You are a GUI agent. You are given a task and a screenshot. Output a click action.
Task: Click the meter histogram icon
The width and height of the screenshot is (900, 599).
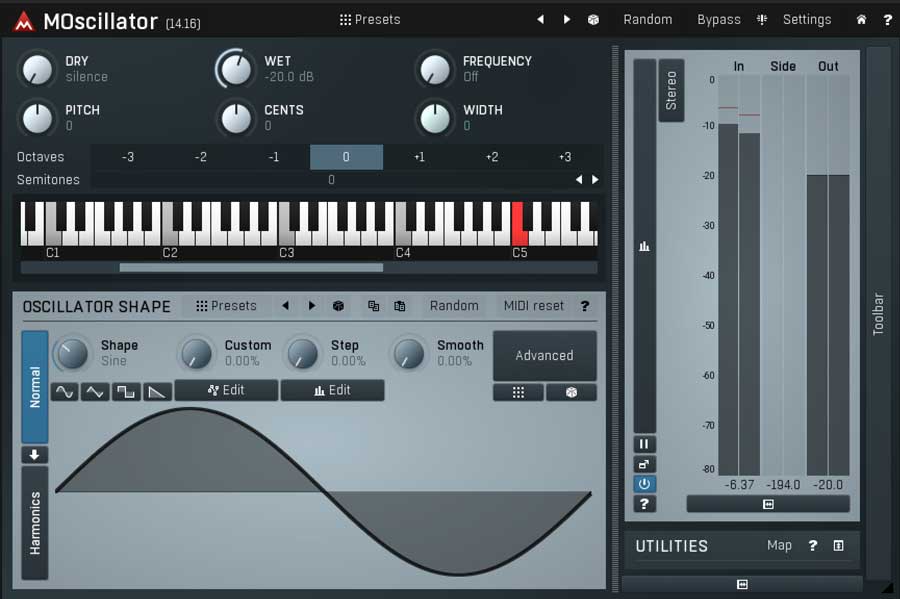pyautogui.click(x=644, y=246)
